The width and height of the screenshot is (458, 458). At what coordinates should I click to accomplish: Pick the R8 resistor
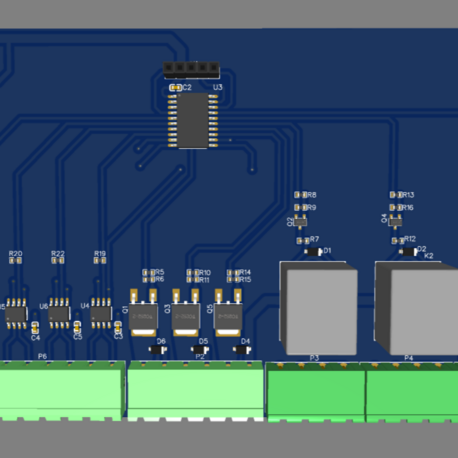click(301, 195)
